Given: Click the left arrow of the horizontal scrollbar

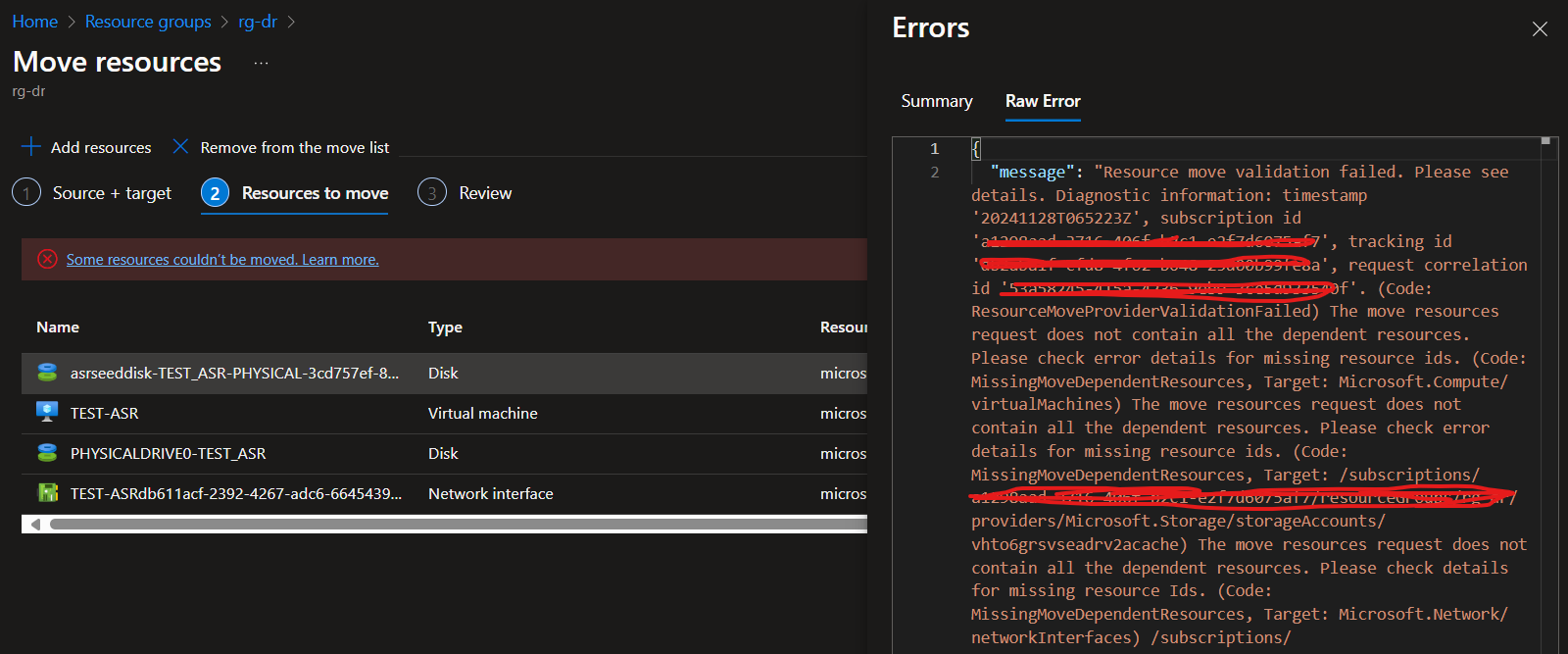Looking at the screenshot, I should 35,525.
